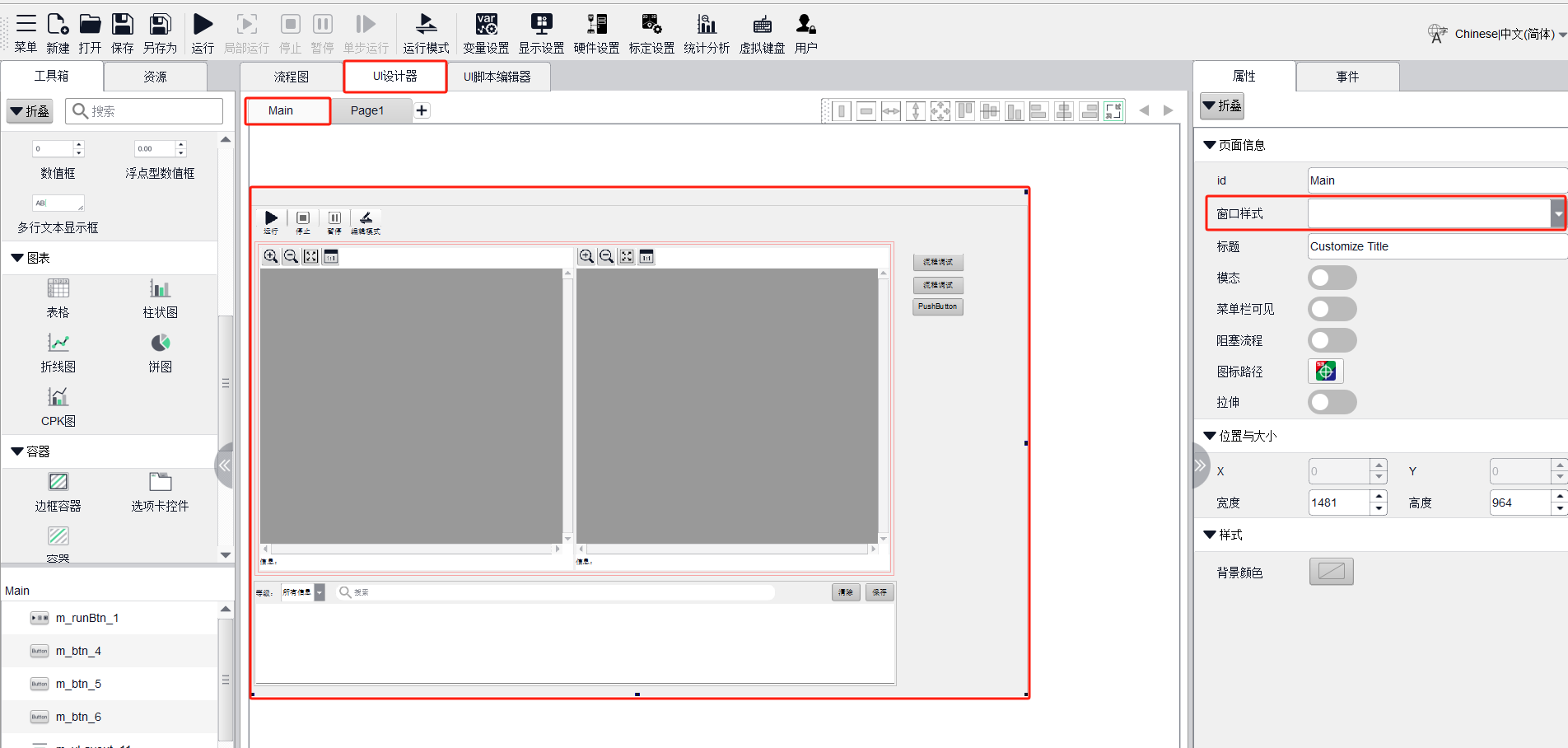Switch to the 属性 properties tab
Screen dimensions: 1568x748
pyautogui.click(x=1244, y=76)
